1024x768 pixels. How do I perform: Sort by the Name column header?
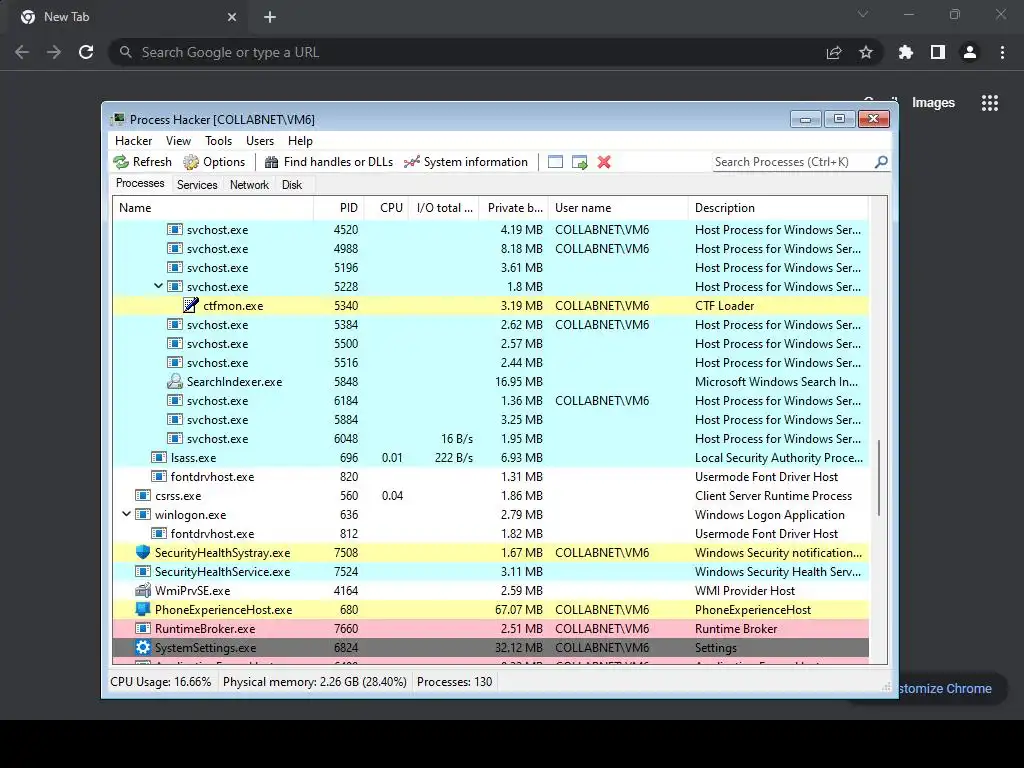point(213,208)
